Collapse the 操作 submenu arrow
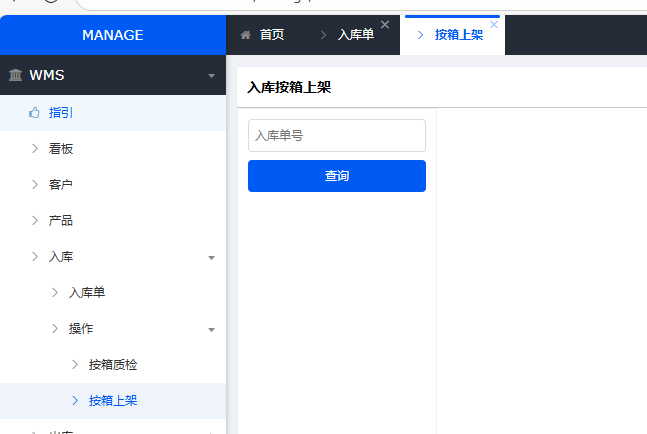Image resolution: width=647 pixels, height=434 pixels. coord(211,329)
